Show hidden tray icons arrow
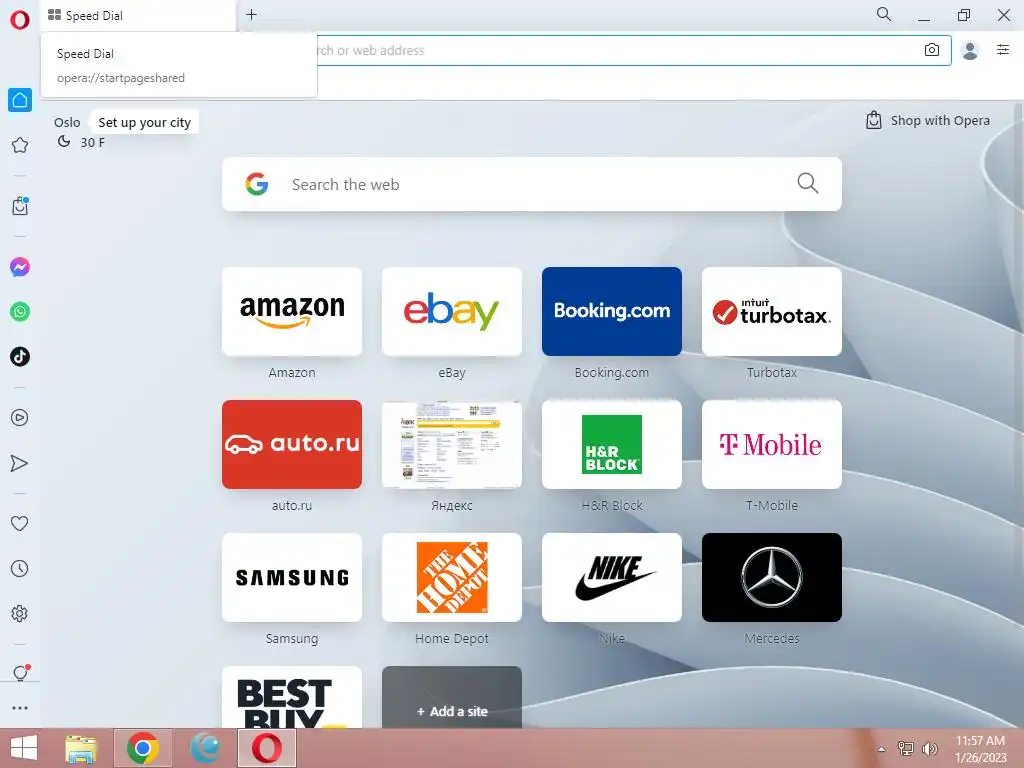The height and width of the screenshot is (768, 1024). 882,749
